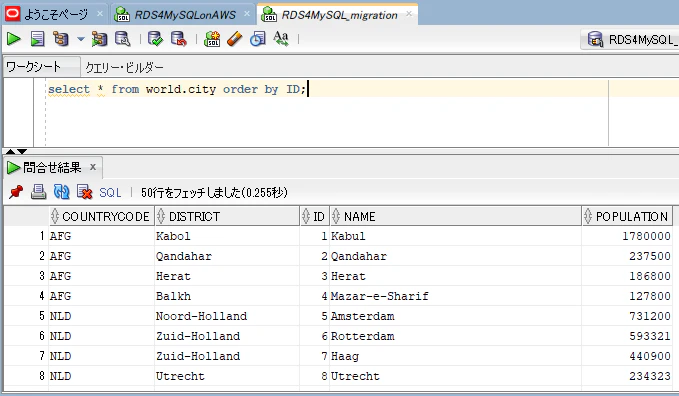Click the refresh icon in results toolbar

[61, 192]
